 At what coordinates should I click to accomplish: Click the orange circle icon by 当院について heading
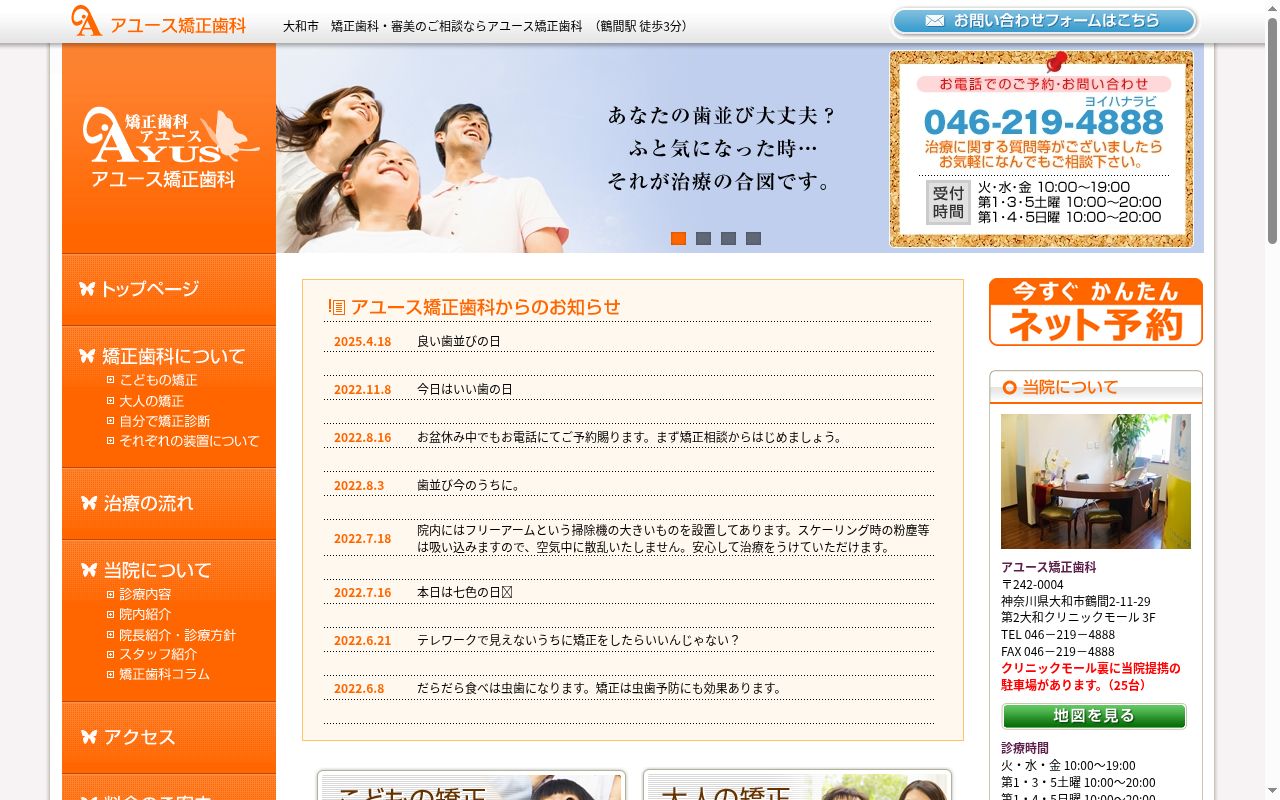[1009, 387]
